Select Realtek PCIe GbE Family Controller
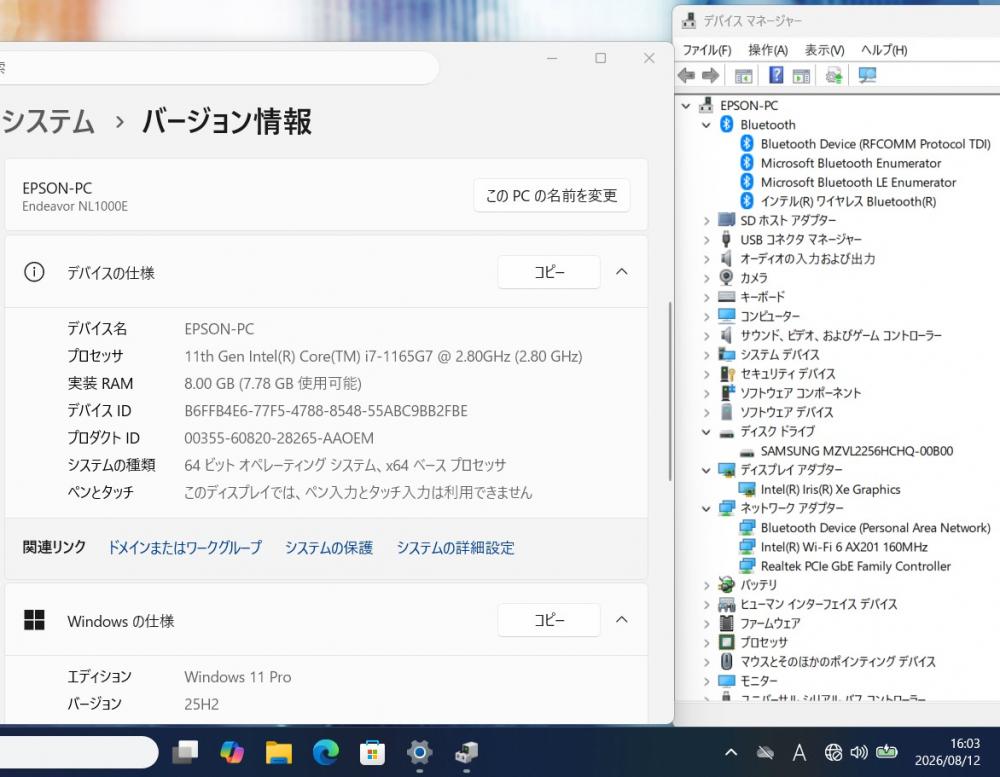This screenshot has height=777, width=1000. [855, 566]
